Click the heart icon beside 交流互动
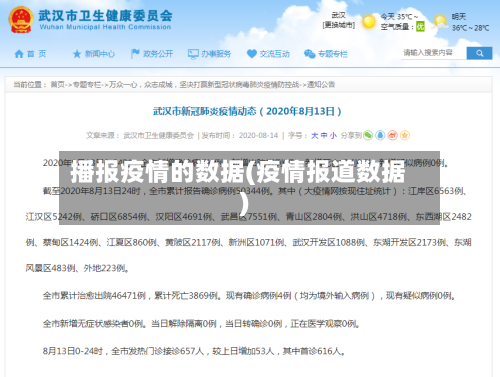Screen dimensions: 500x377 [252, 54]
